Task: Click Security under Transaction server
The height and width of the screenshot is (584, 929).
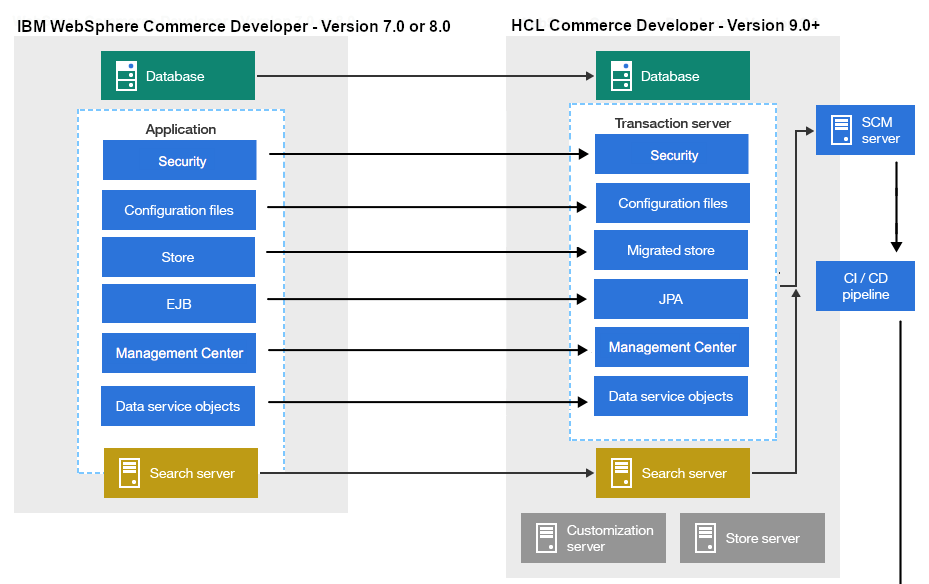Action: coord(672,154)
